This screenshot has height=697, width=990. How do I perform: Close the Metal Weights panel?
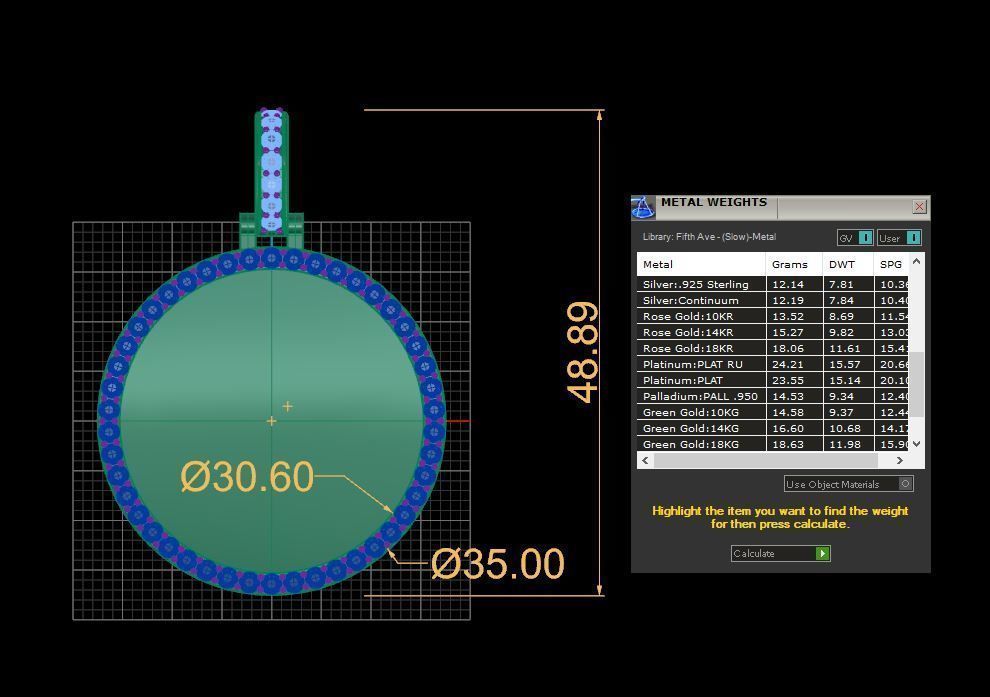click(x=919, y=206)
